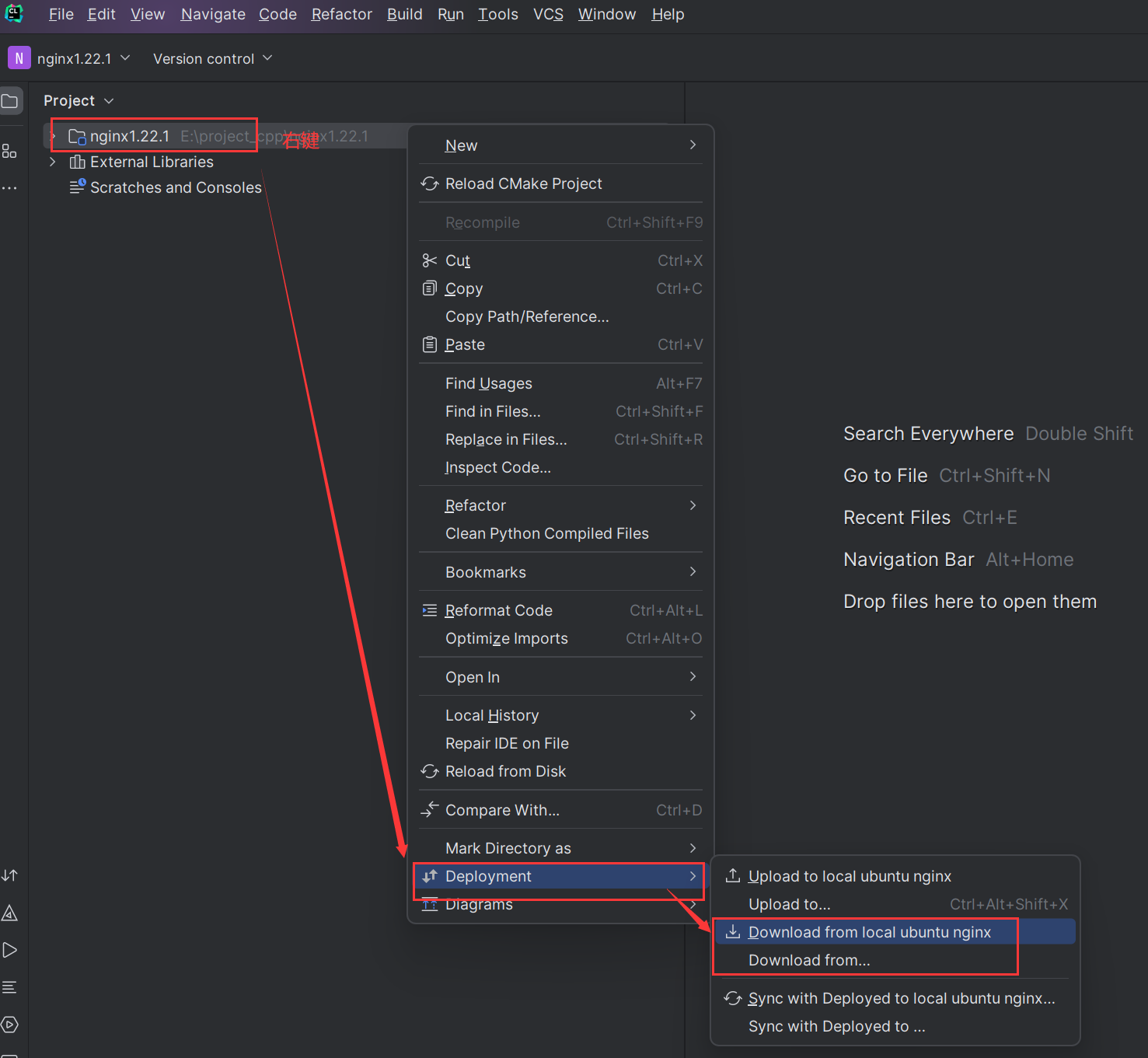
Task: Open the Structure tool window icon
Action: tap(10, 151)
